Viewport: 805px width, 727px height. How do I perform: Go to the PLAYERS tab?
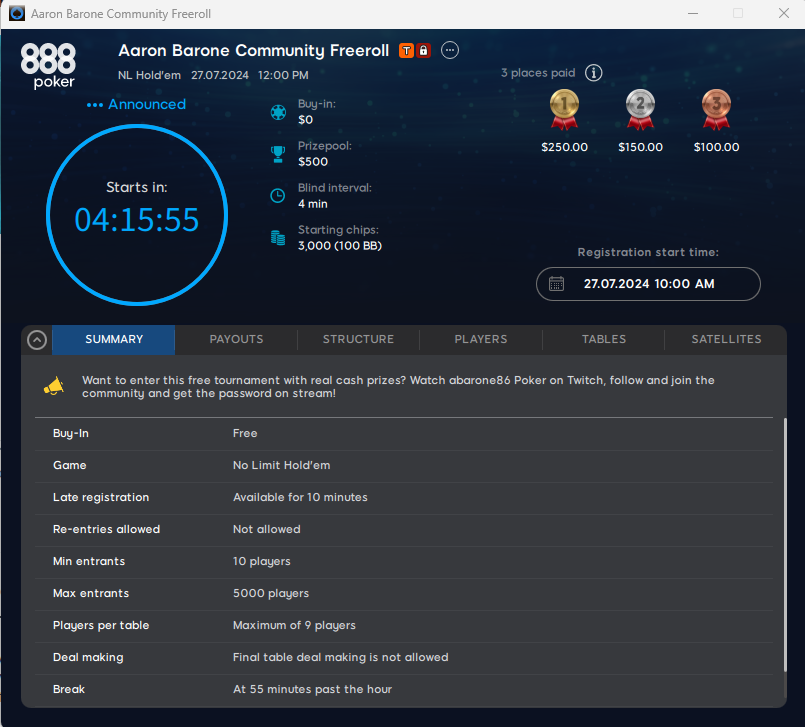click(x=481, y=339)
